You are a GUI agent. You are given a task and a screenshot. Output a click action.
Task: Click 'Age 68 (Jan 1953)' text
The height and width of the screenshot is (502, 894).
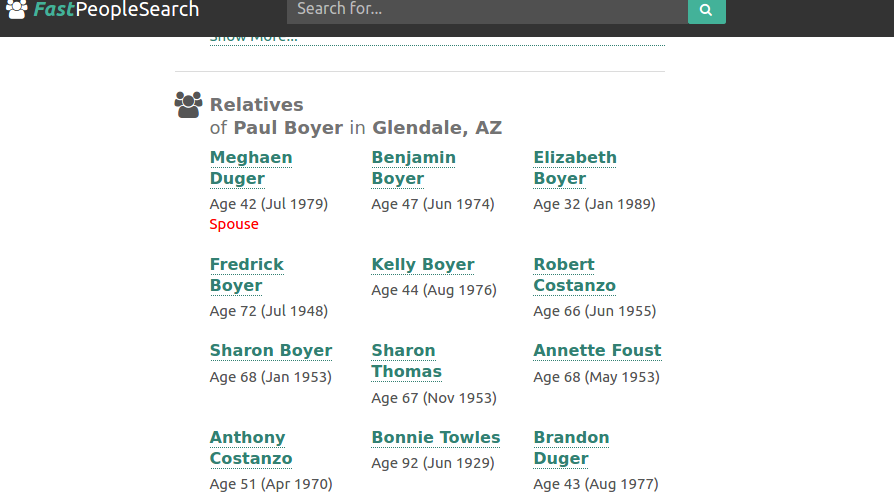click(x=271, y=377)
